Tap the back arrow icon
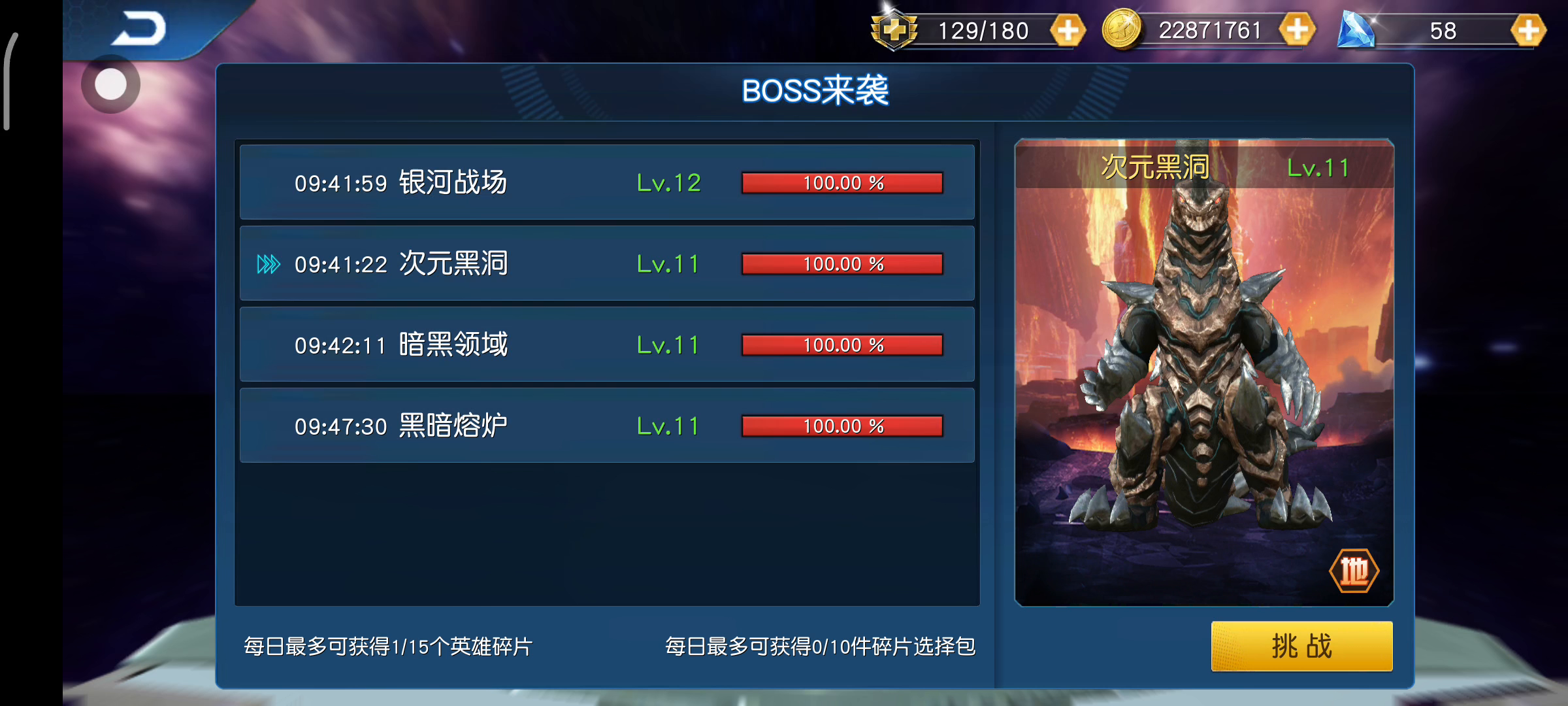This screenshot has height=706, width=1568. 139,29
